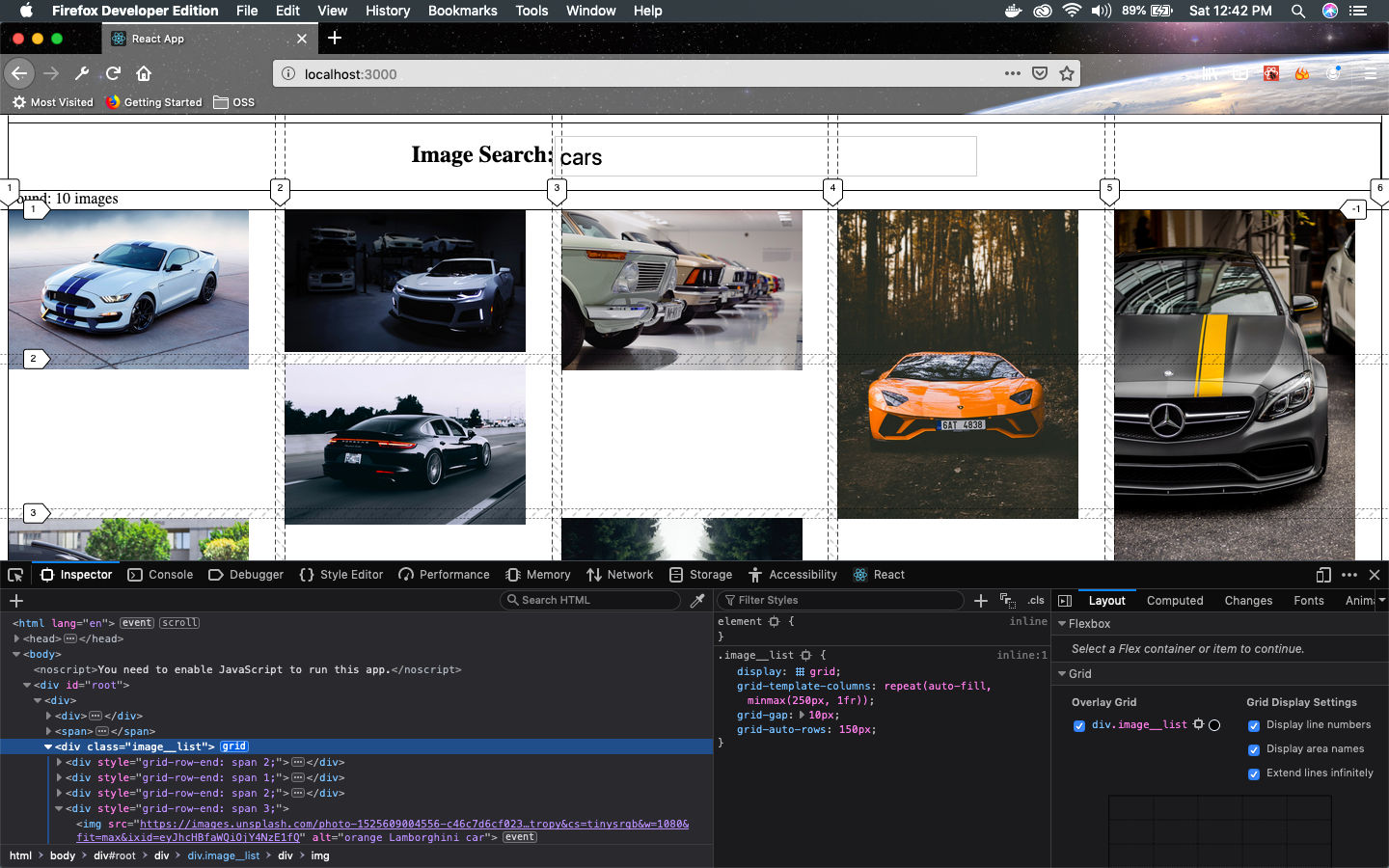Expand the head element node
The width and height of the screenshot is (1389, 868).
(x=16, y=638)
